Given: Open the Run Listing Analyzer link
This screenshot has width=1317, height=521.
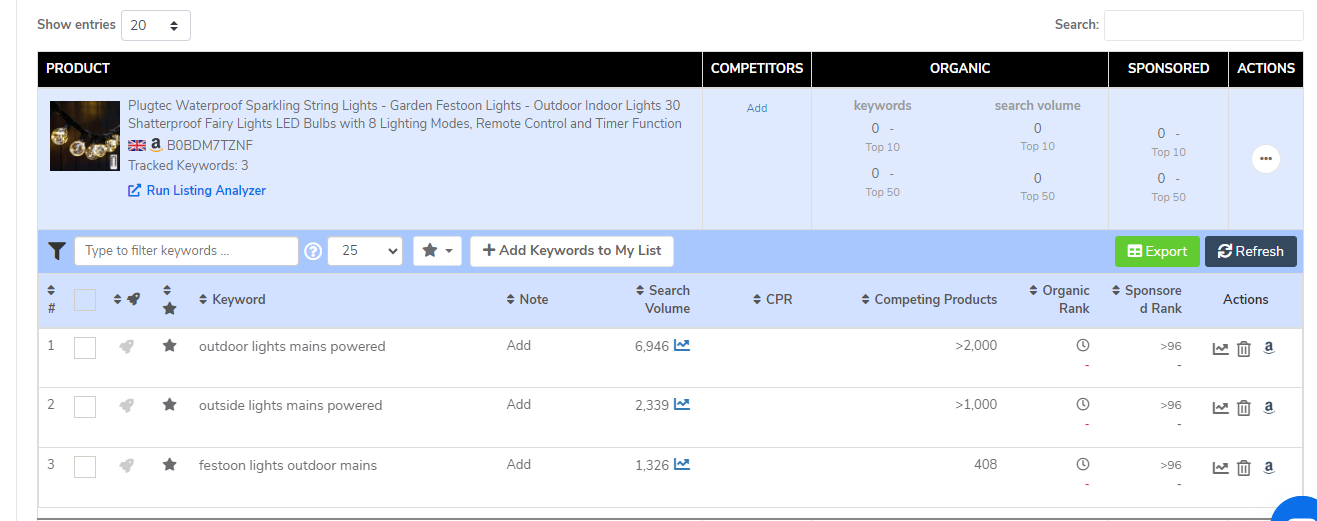Looking at the screenshot, I should (197, 190).
